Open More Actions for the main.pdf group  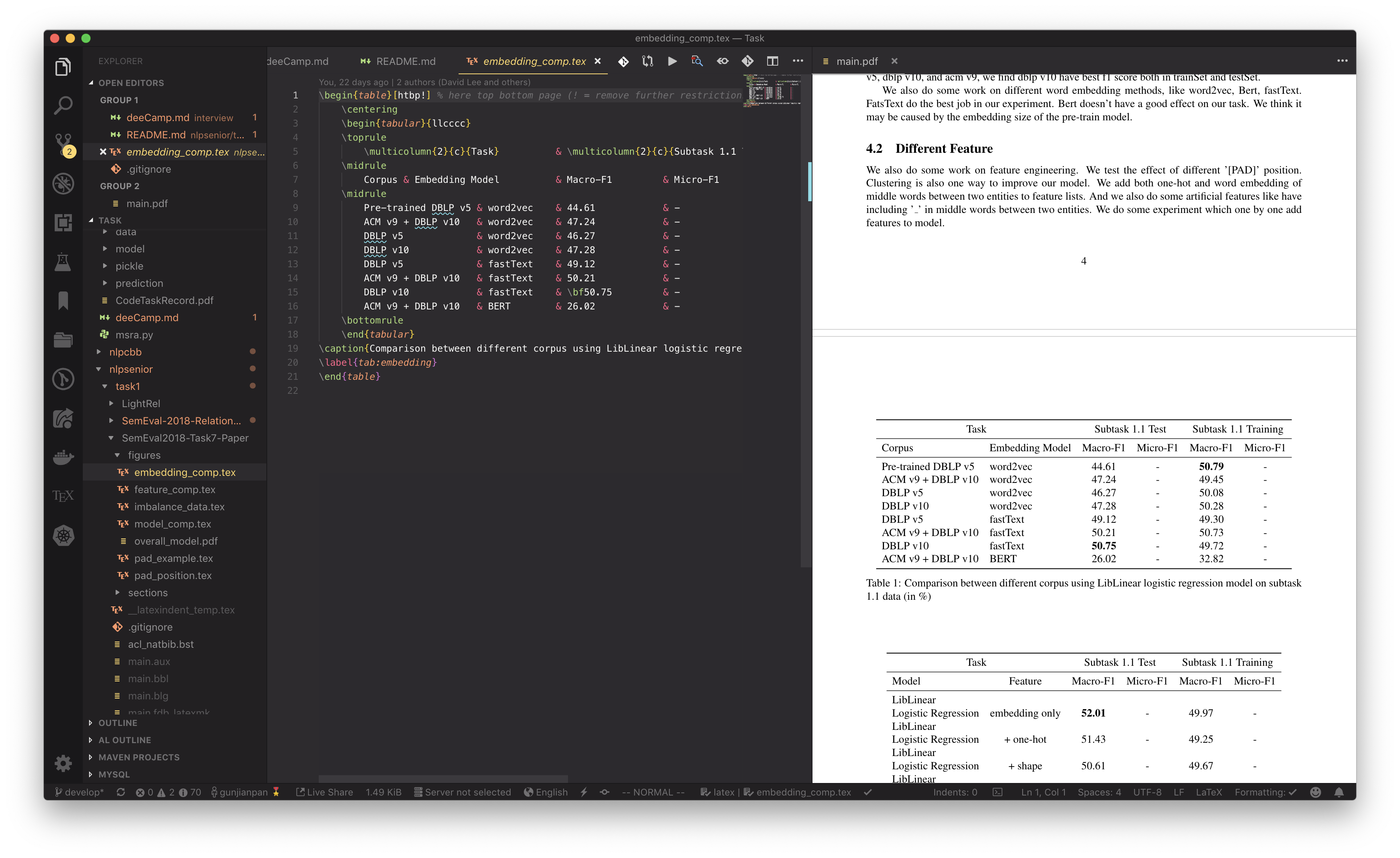[1342, 61]
